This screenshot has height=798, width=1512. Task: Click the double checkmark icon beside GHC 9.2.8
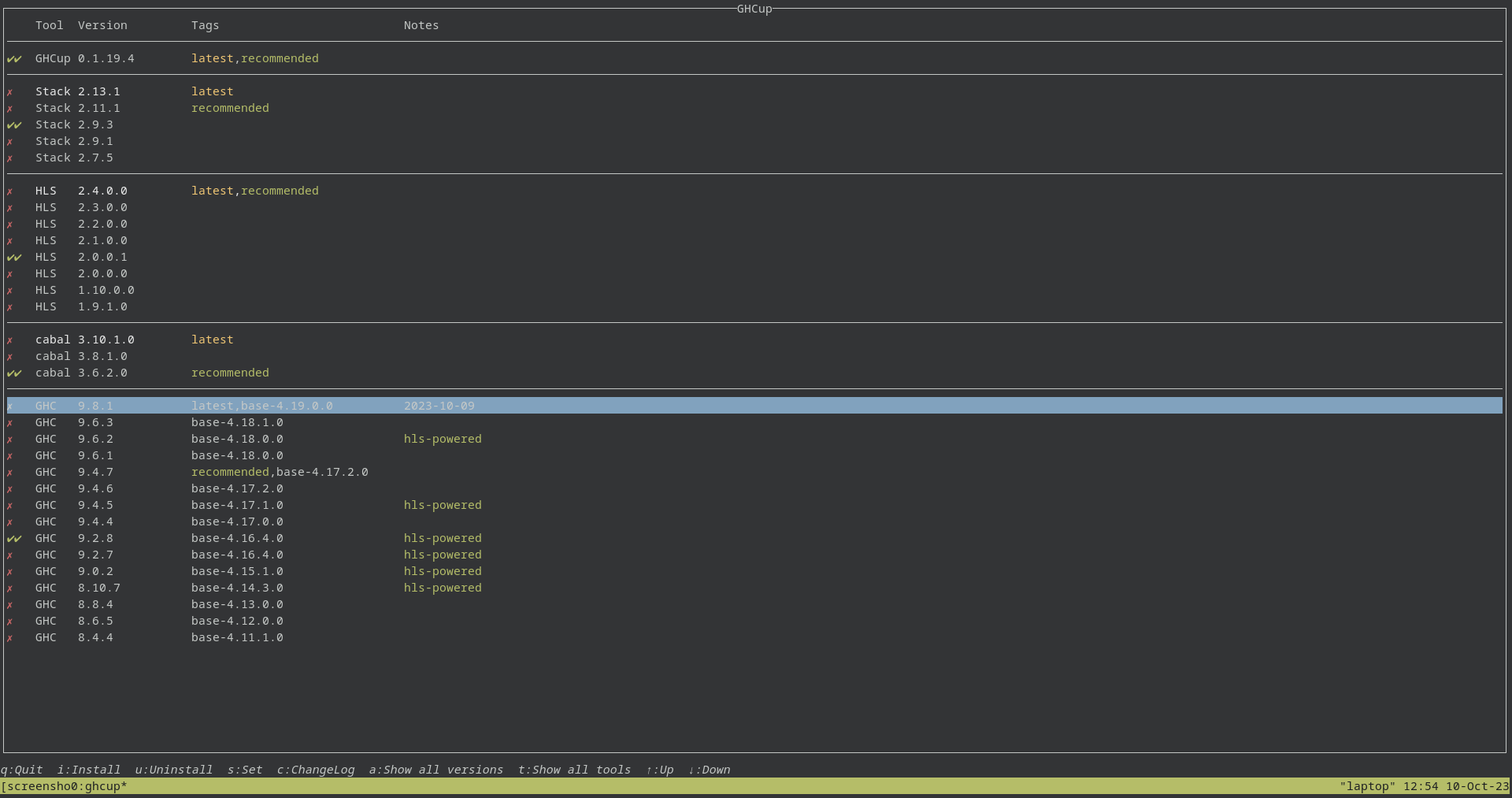[x=14, y=539]
